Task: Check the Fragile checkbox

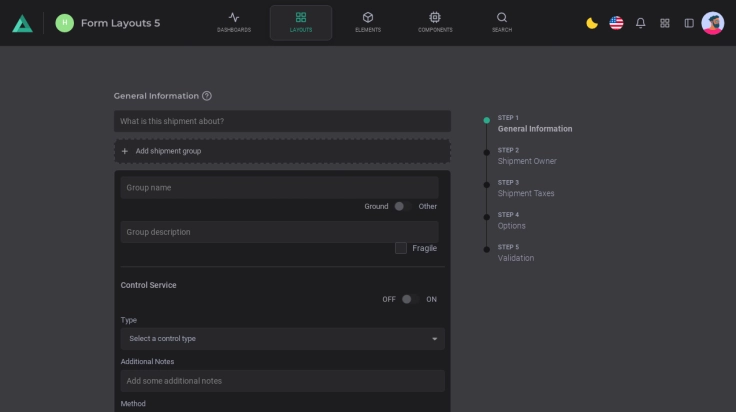Action: [x=401, y=248]
